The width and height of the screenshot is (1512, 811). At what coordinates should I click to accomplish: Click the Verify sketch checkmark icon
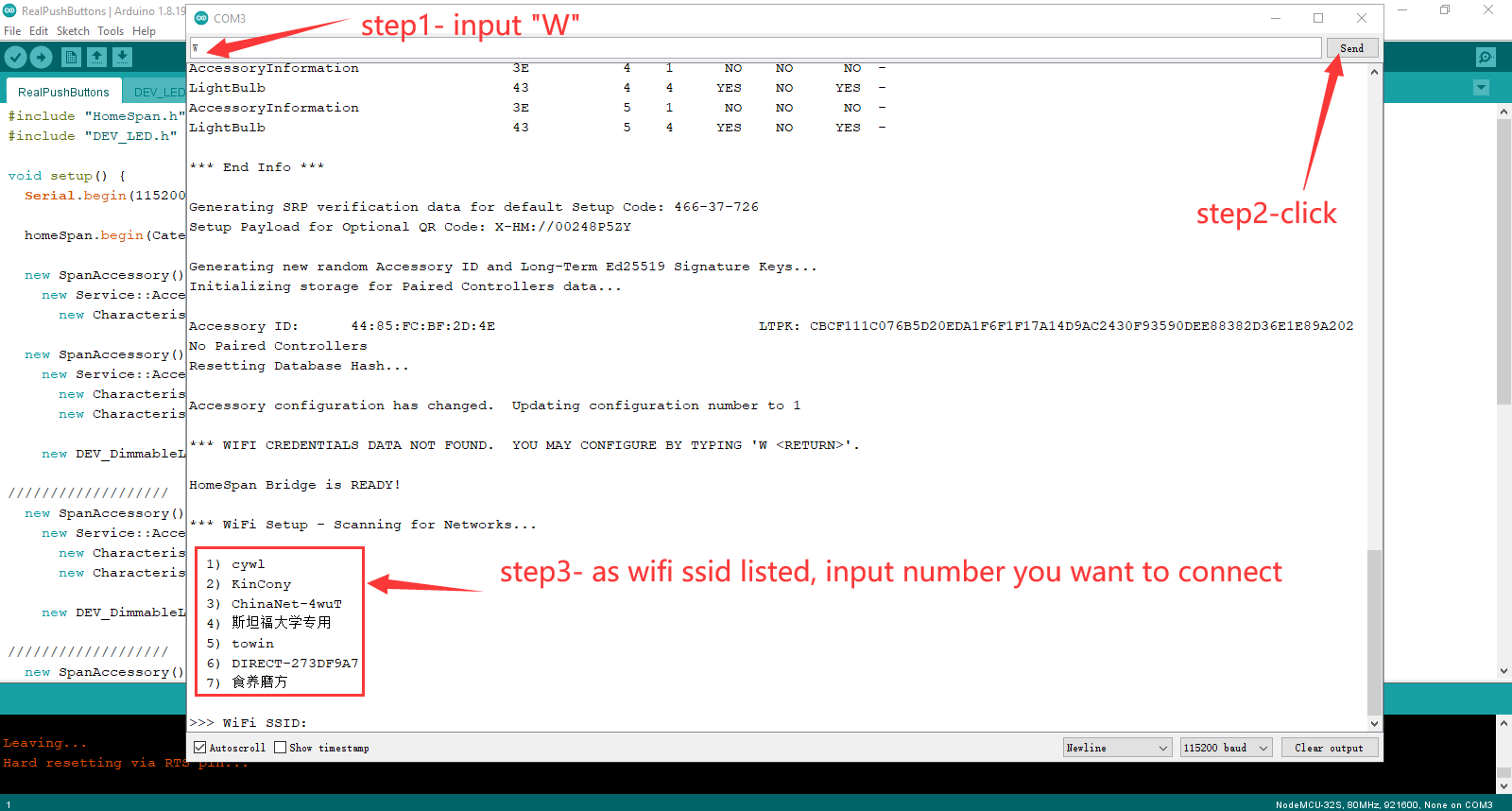(15, 58)
